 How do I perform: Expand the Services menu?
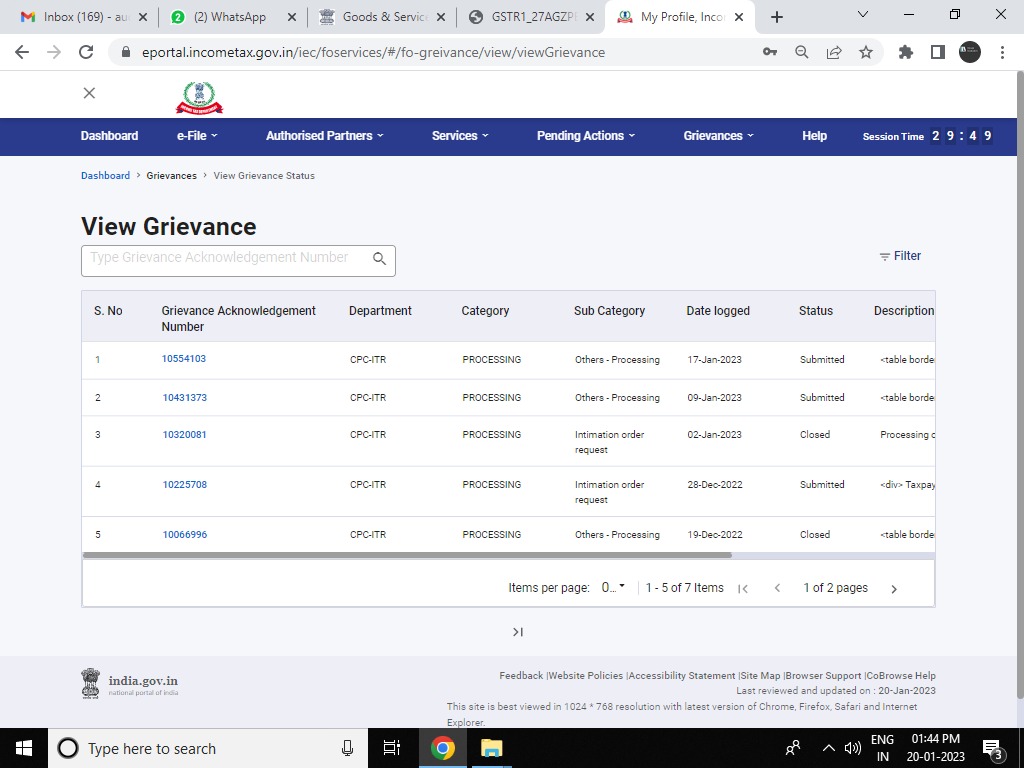460,136
